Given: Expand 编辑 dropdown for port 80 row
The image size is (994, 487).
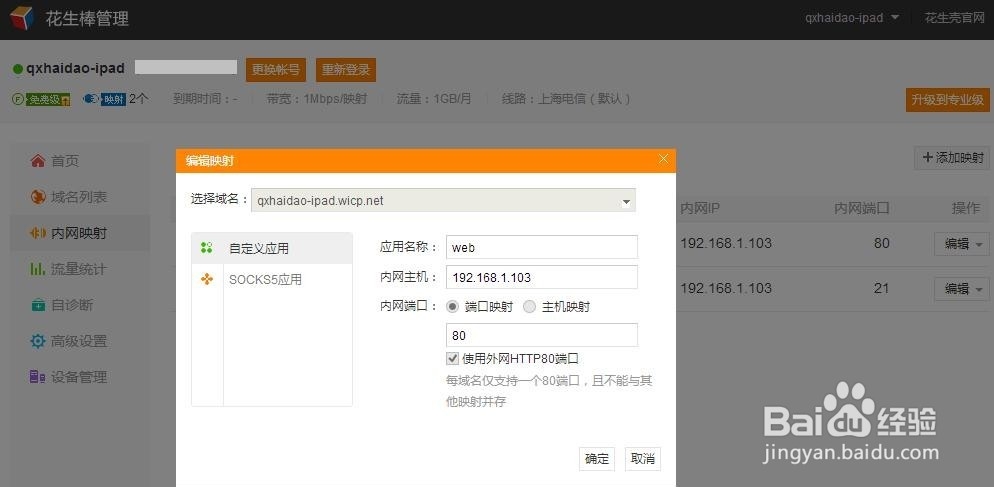Looking at the screenshot, I should (x=962, y=244).
